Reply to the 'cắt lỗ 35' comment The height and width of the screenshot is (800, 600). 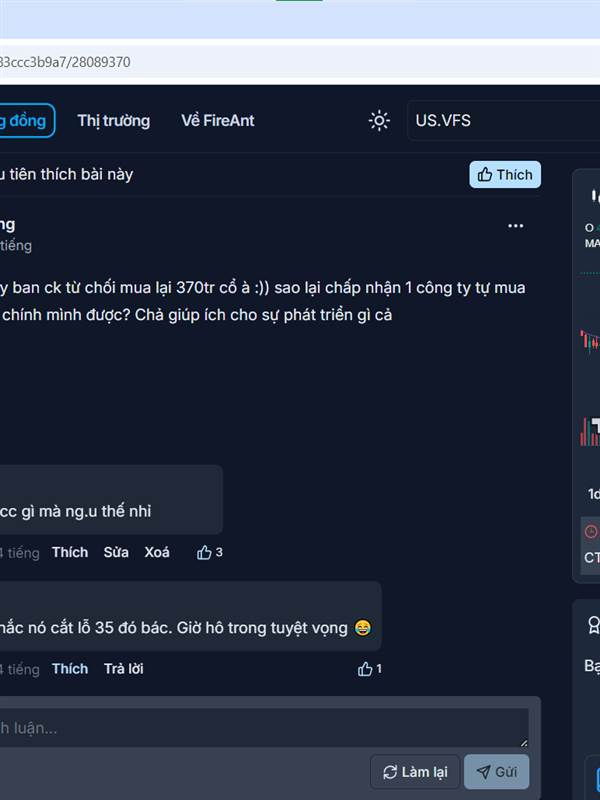(123, 669)
